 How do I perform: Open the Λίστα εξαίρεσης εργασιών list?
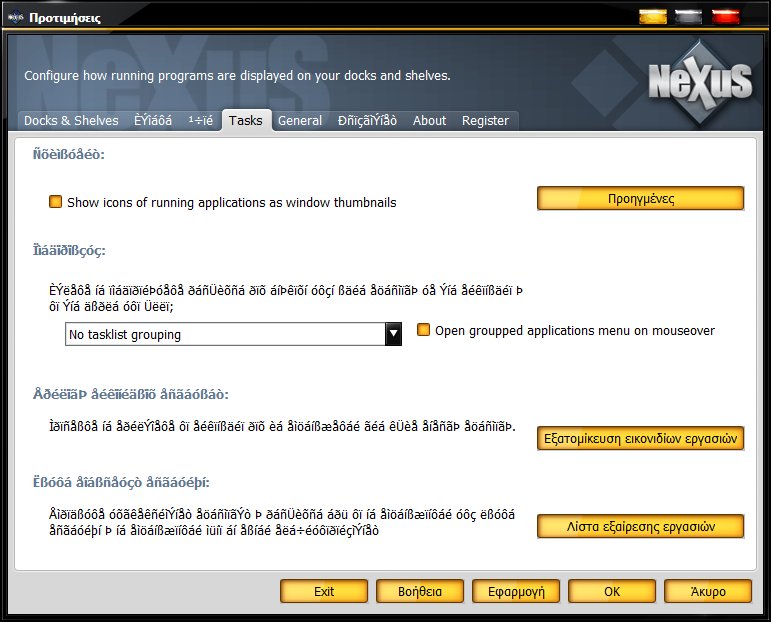(640, 526)
